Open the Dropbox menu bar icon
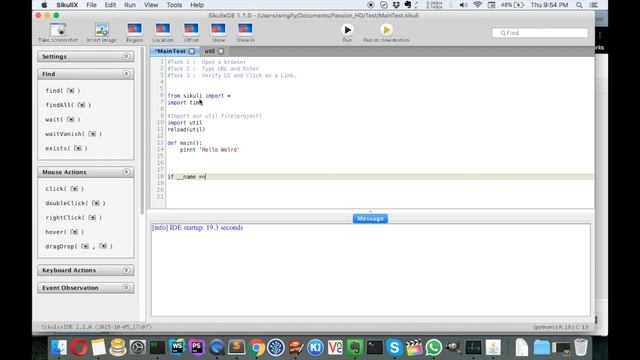Viewport: 640px width, 360px height. (396, 5)
